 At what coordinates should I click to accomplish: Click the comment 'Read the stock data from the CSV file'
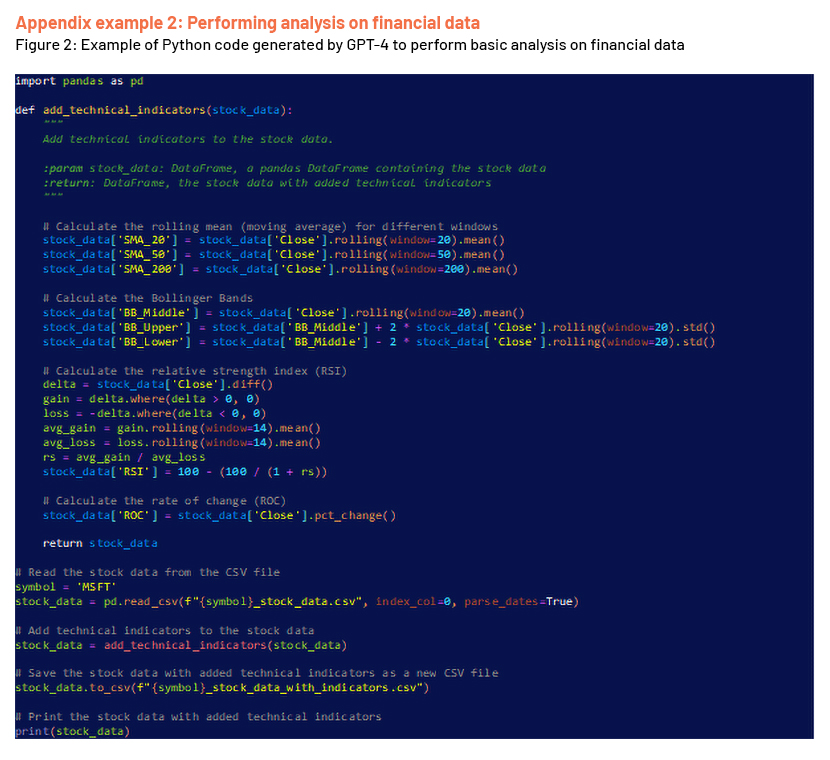point(148,573)
